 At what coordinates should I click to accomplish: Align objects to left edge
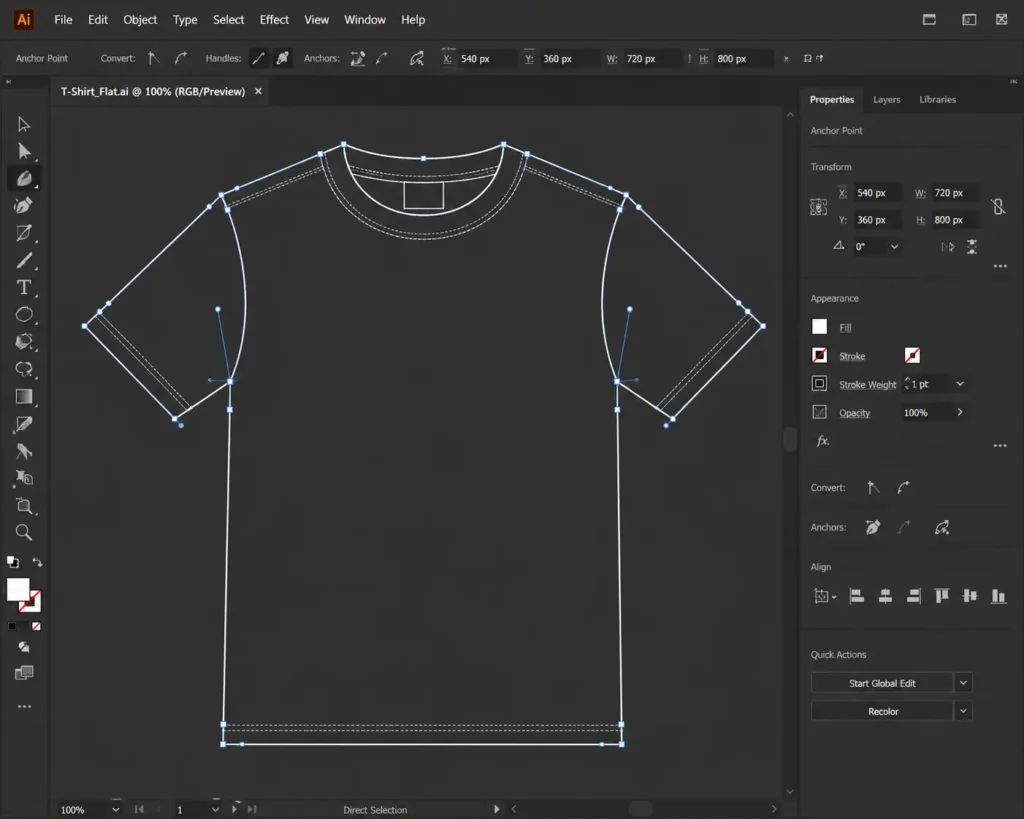click(x=856, y=596)
